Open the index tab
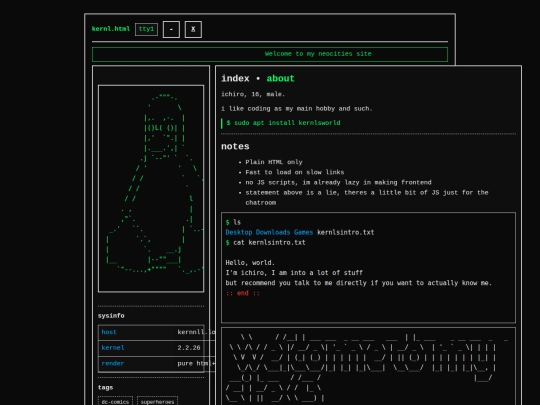 235,79
